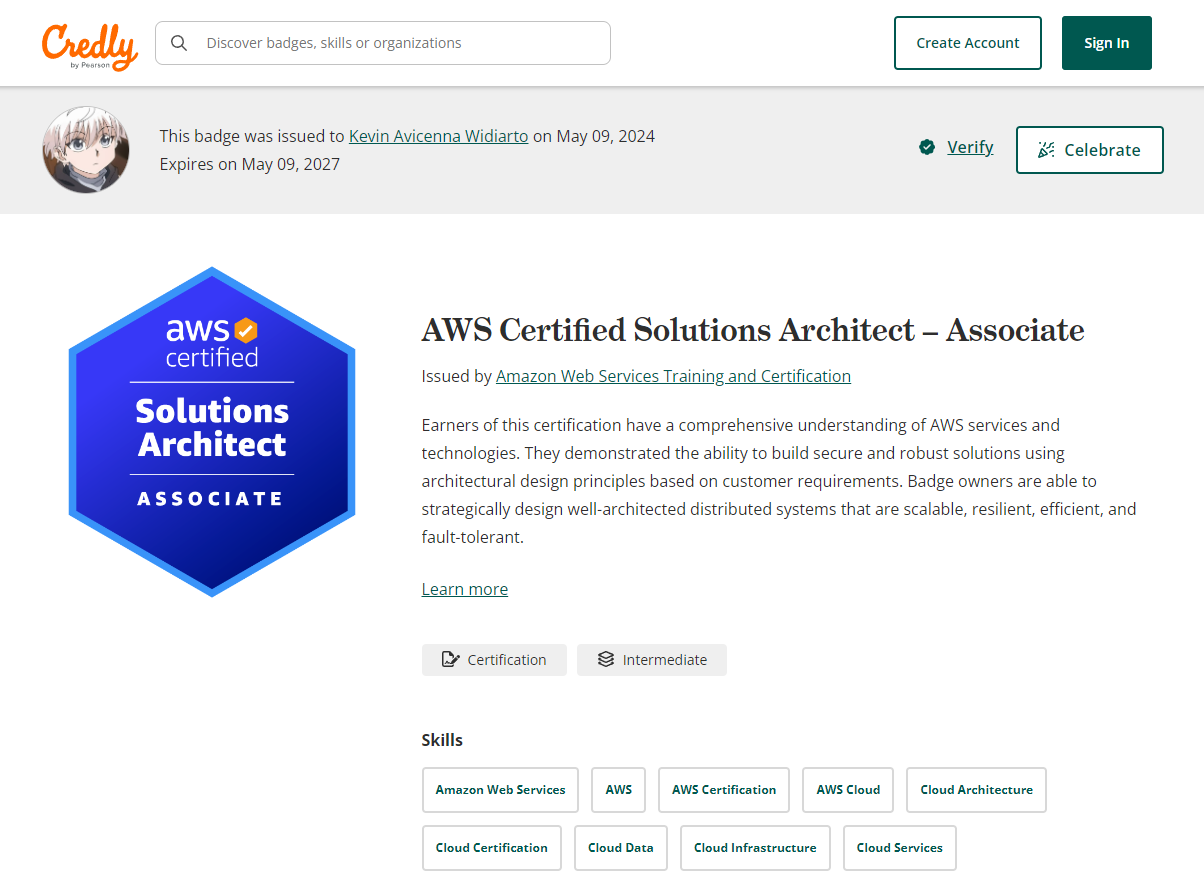Click the Sign In button
The height and width of the screenshot is (890, 1204).
coord(1107,43)
